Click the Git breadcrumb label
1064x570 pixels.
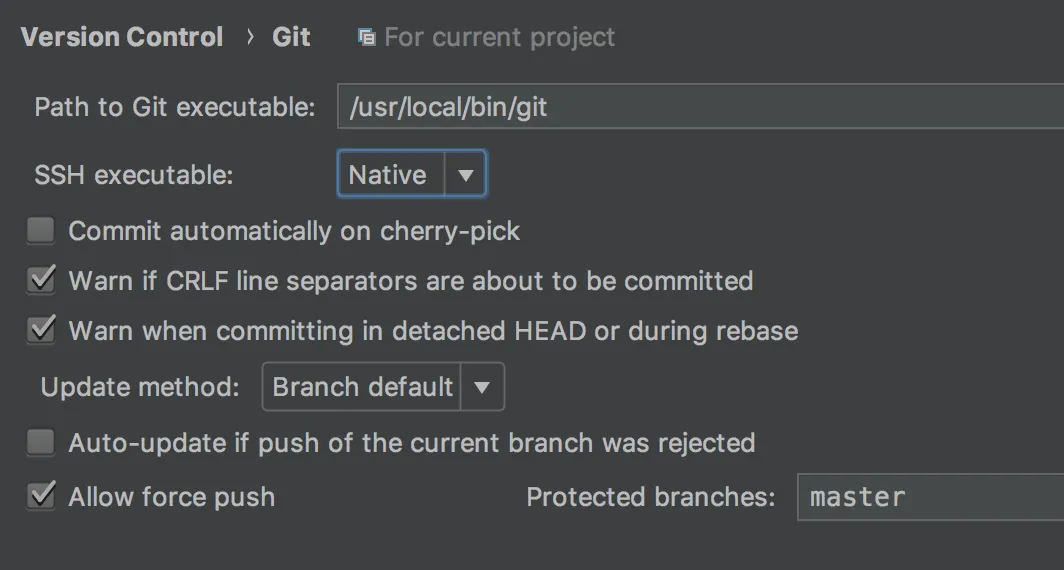pyautogui.click(x=291, y=37)
